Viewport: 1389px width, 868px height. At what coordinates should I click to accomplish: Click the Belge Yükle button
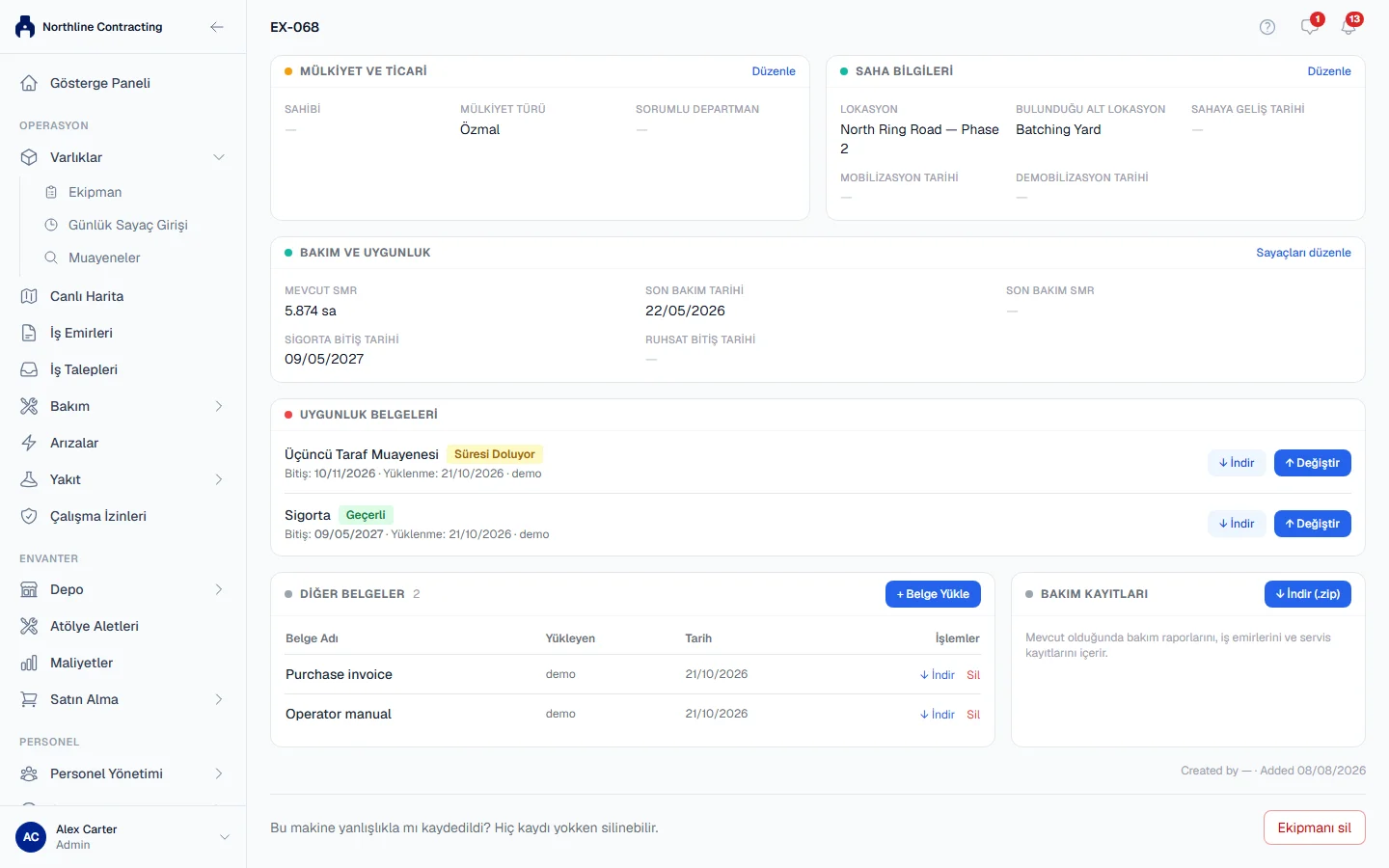click(x=933, y=594)
